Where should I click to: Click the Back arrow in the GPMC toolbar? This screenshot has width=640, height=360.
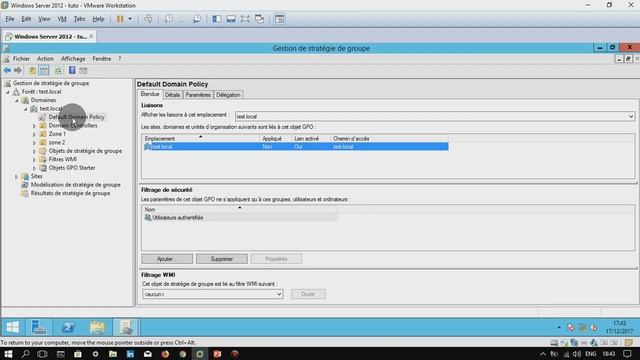pyautogui.click(x=7, y=70)
